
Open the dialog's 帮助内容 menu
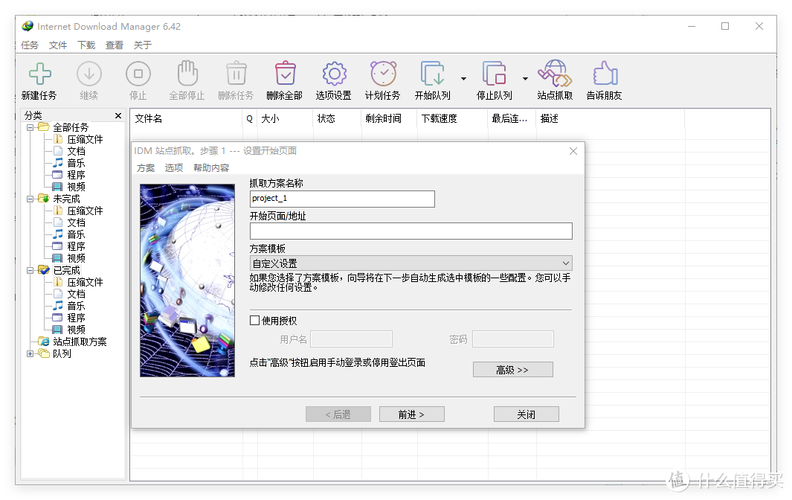click(211, 168)
